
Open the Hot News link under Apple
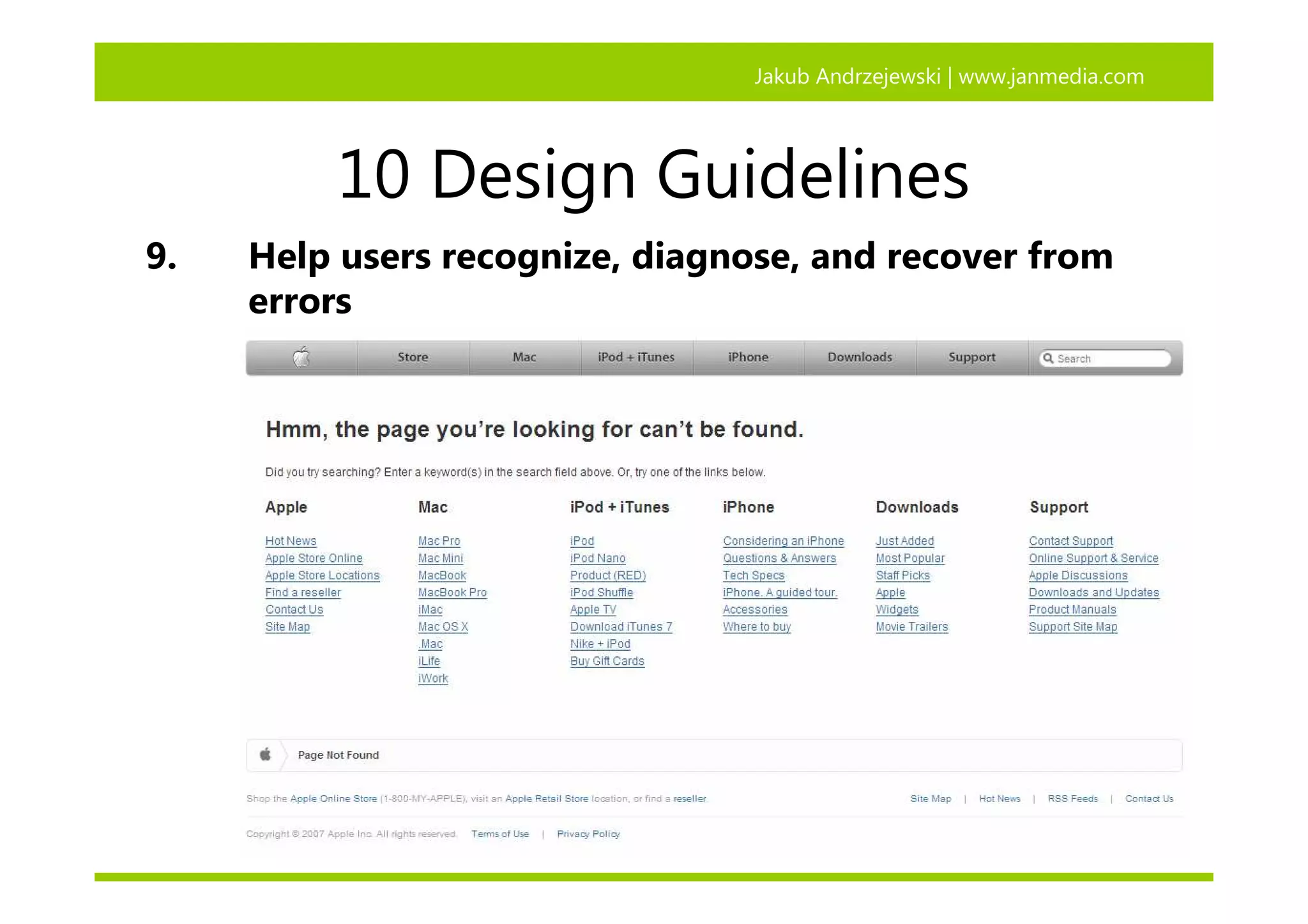pos(291,541)
